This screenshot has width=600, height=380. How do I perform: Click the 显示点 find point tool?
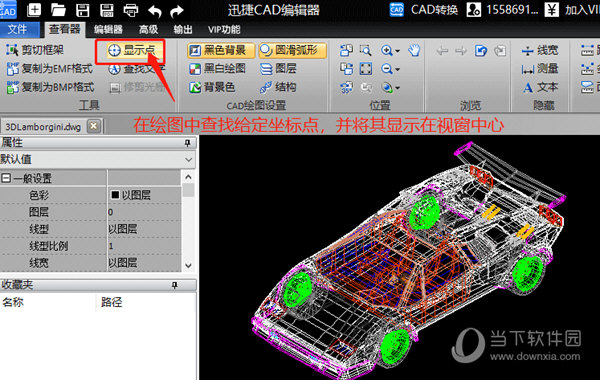(x=130, y=50)
